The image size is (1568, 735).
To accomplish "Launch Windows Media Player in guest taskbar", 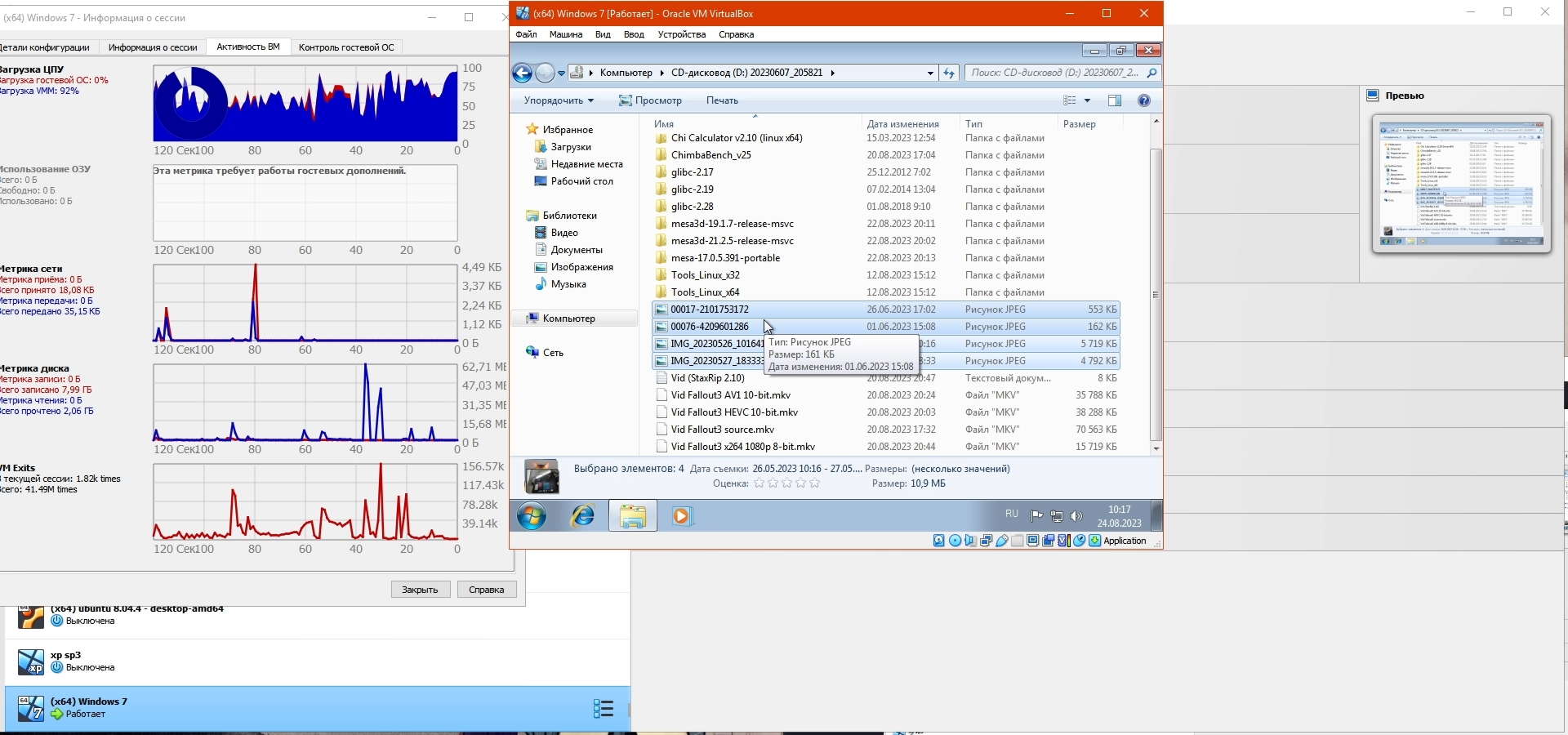I will [x=682, y=516].
